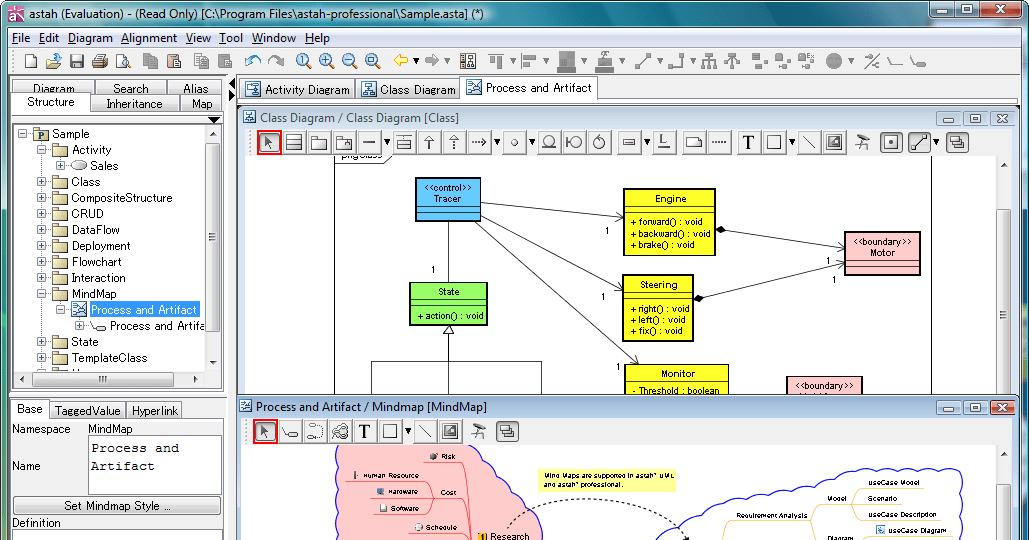Open the Alignment menu

click(x=149, y=38)
